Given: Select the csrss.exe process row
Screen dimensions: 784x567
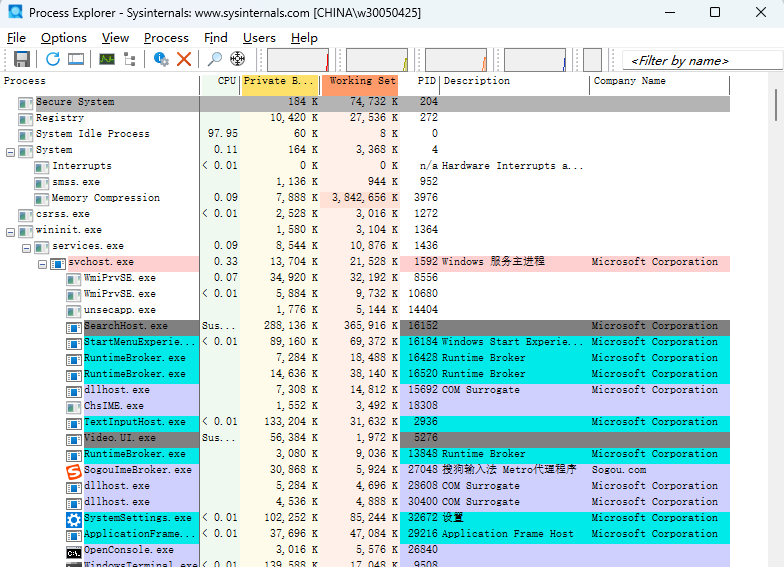Looking at the screenshot, I should (365, 214).
